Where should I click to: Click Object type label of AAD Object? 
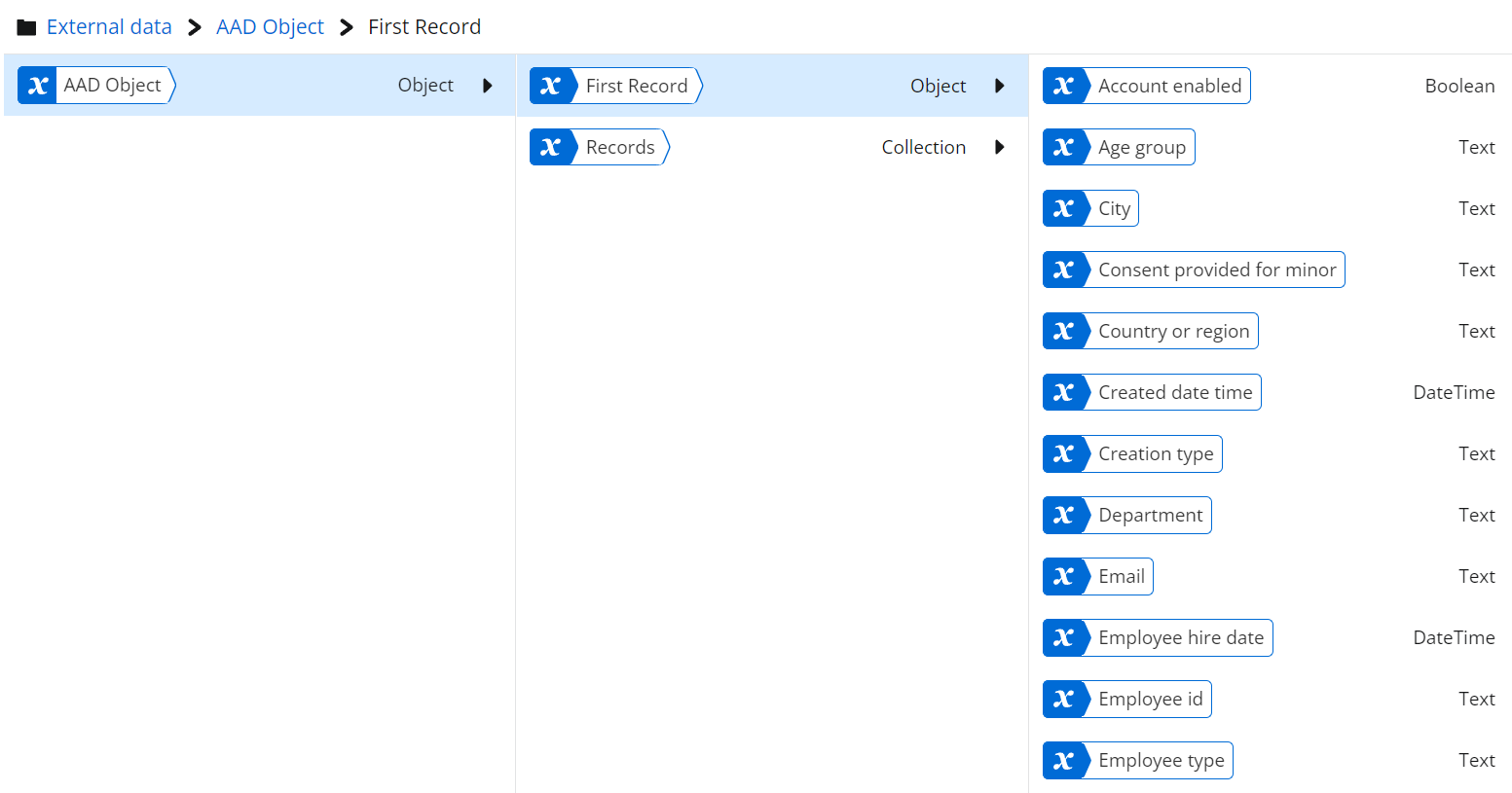point(425,86)
